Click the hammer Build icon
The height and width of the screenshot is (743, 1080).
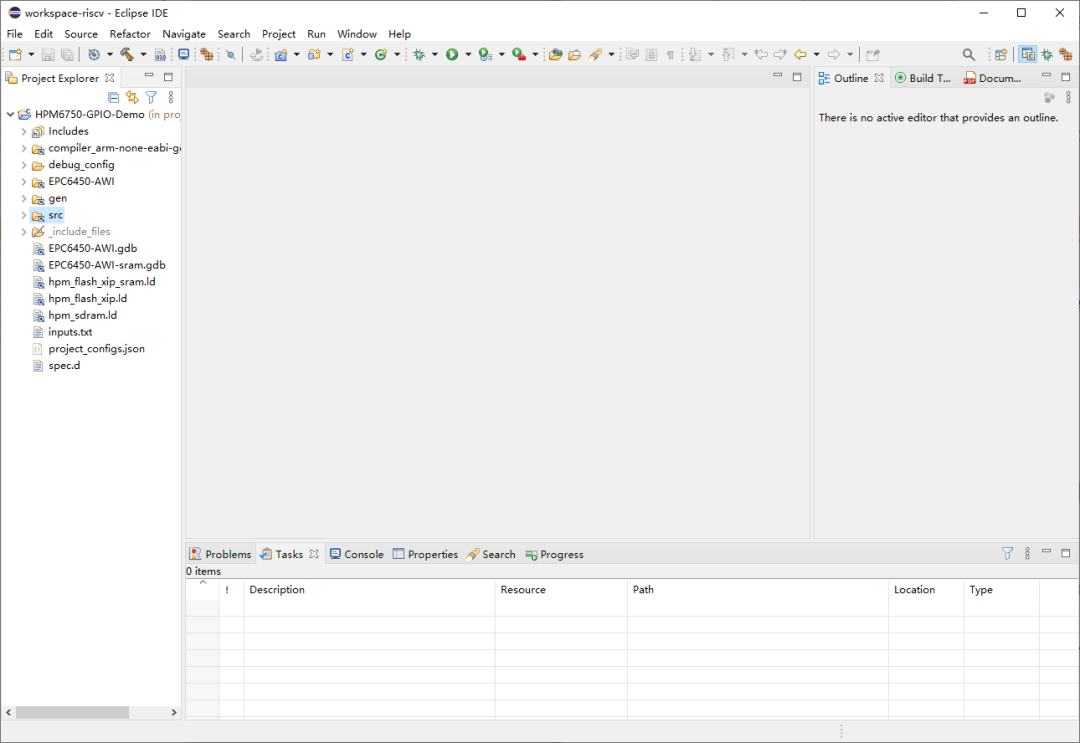pos(127,54)
